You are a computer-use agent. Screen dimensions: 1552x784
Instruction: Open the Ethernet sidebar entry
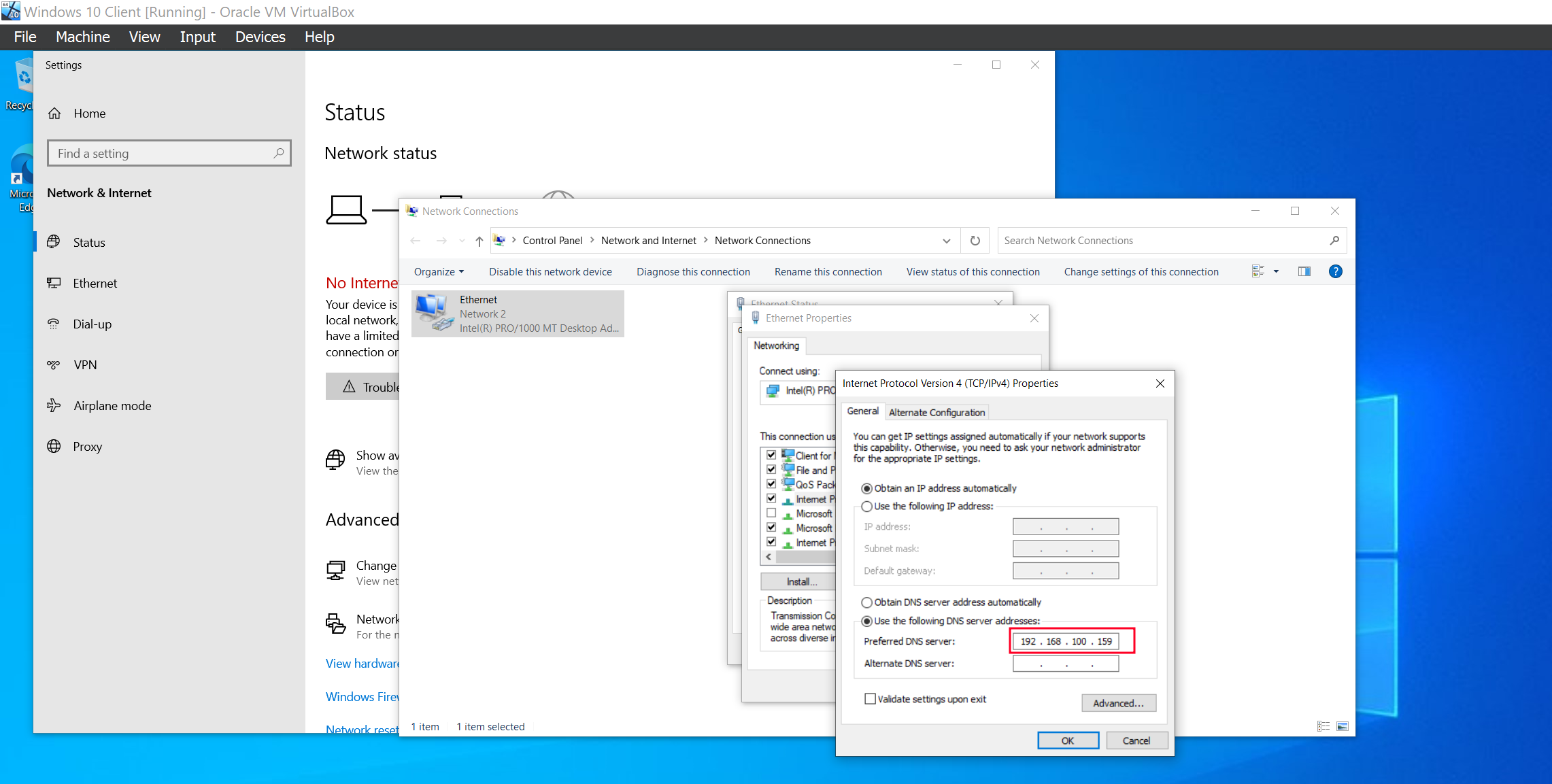pos(95,283)
